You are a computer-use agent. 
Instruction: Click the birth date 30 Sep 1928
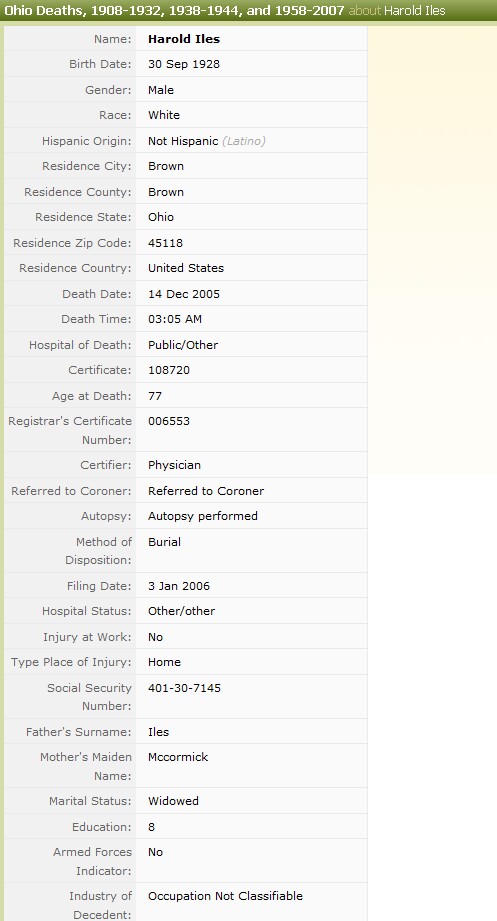pyautogui.click(x=184, y=64)
